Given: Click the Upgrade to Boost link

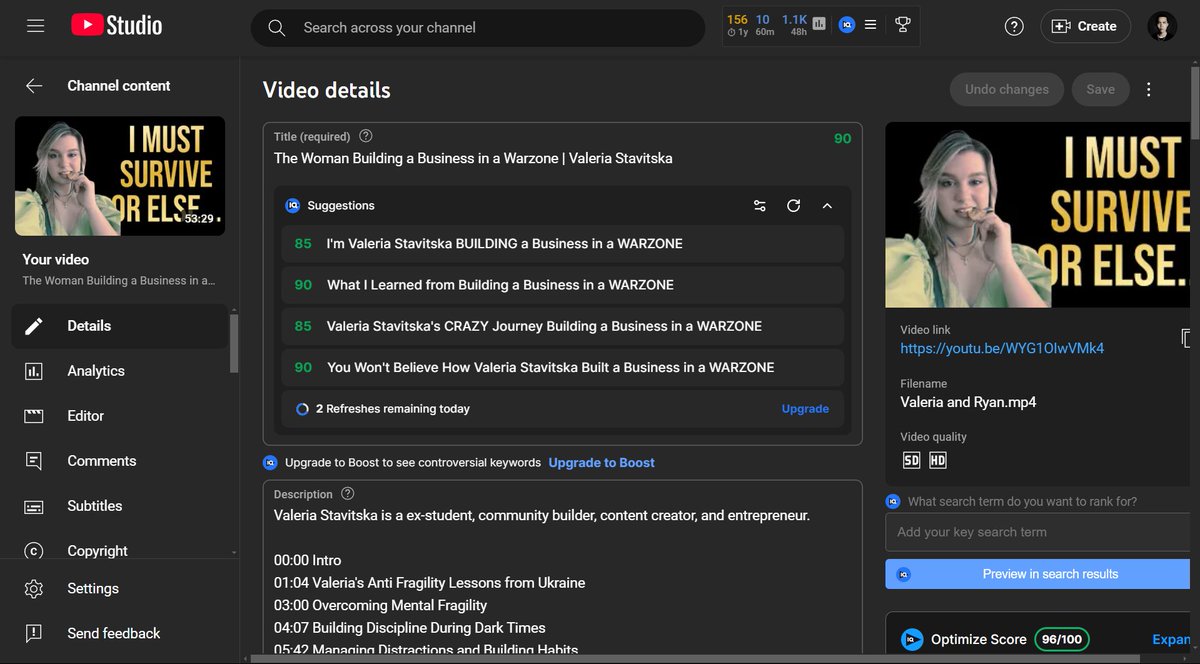Looking at the screenshot, I should (x=601, y=462).
